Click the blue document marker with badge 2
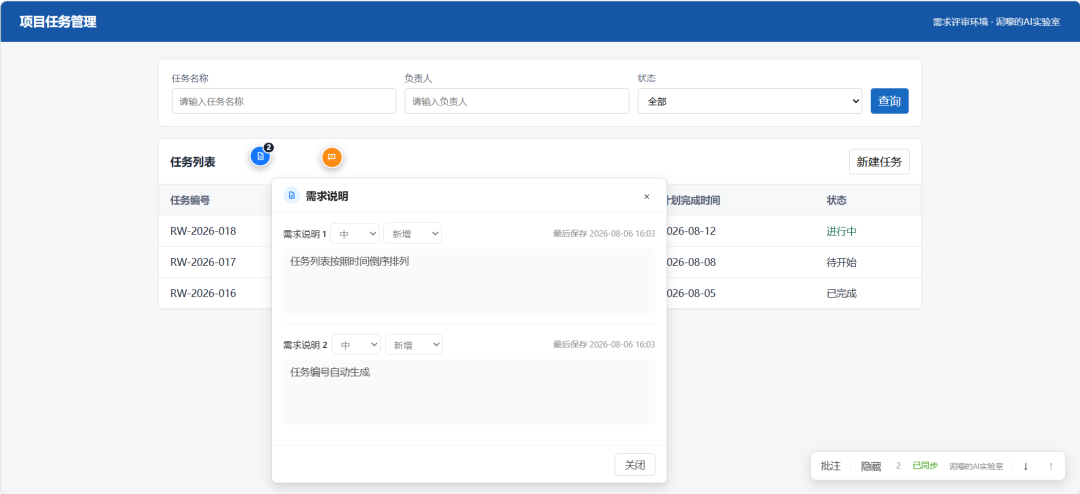Screen dimensions: 1080x494 [x=260, y=156]
